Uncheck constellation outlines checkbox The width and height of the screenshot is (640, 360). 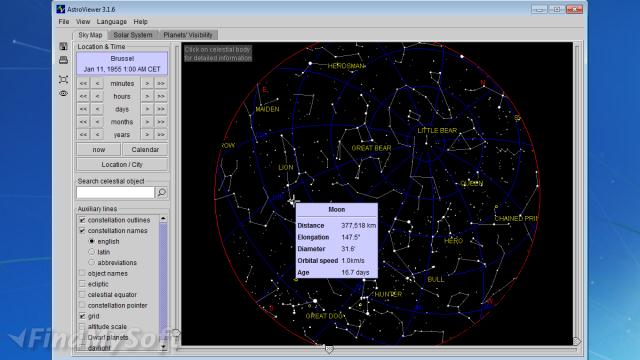tap(82, 220)
